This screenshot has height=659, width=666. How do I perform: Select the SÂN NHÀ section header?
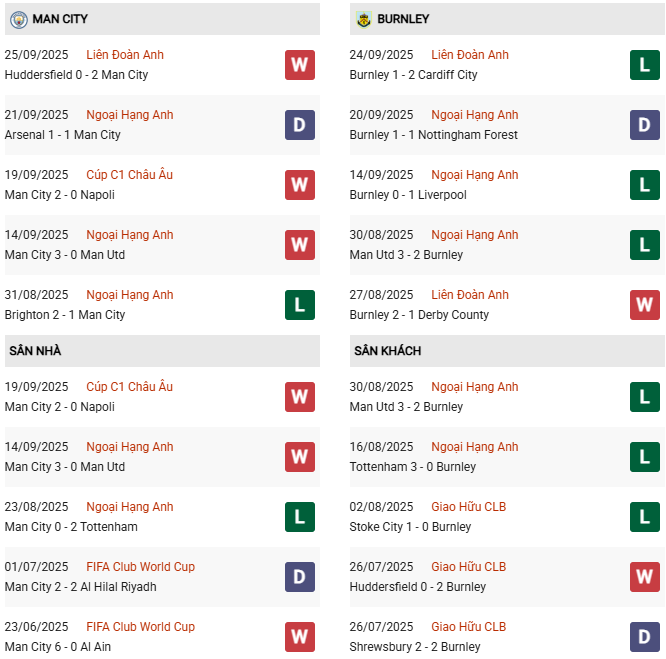click(35, 351)
